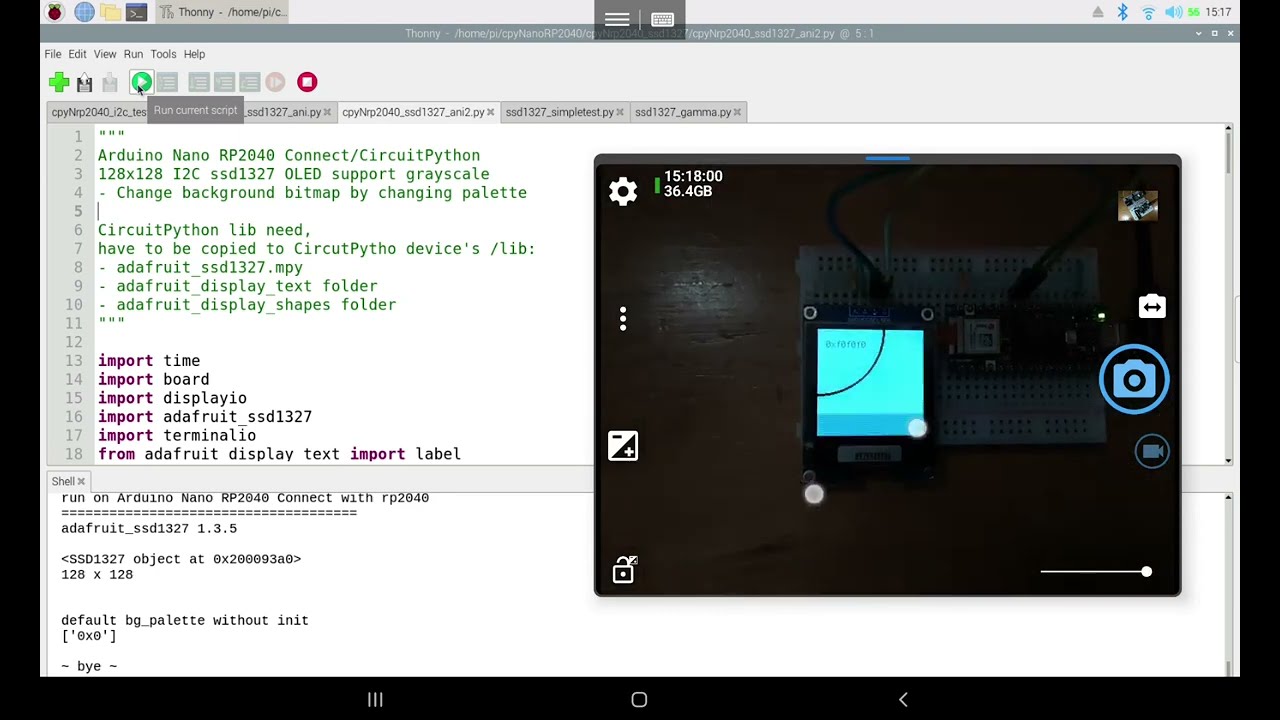Open last photo gallery thumbnail in camera
Image resolution: width=1280 pixels, height=720 pixels.
coord(1137,205)
